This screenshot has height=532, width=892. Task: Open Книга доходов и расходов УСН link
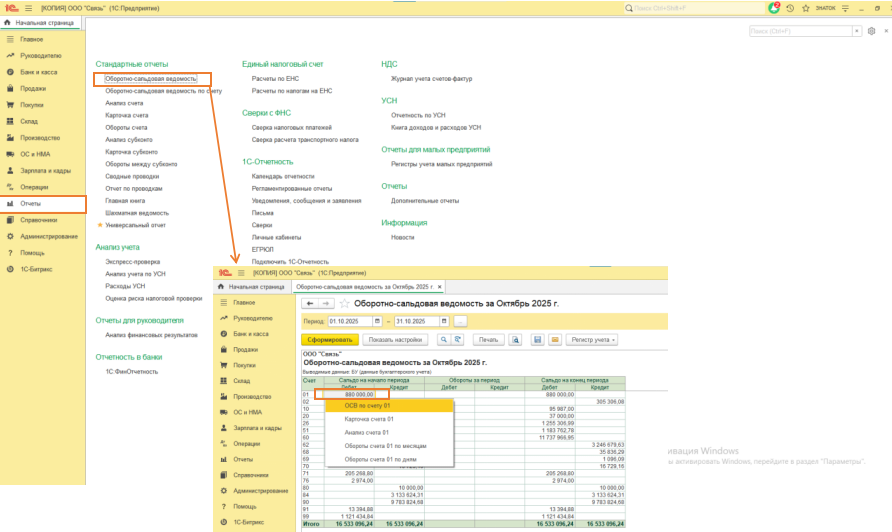[436, 127]
